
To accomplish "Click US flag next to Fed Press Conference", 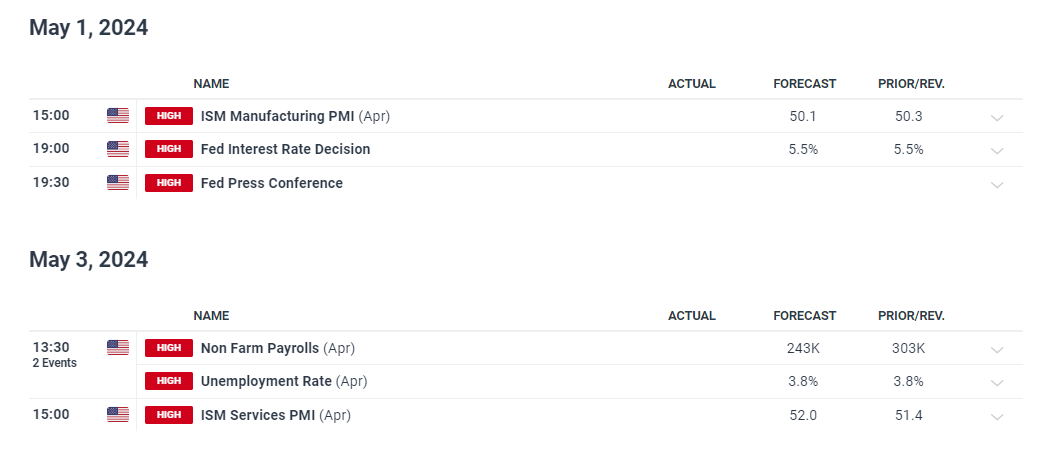I will pyautogui.click(x=117, y=183).
